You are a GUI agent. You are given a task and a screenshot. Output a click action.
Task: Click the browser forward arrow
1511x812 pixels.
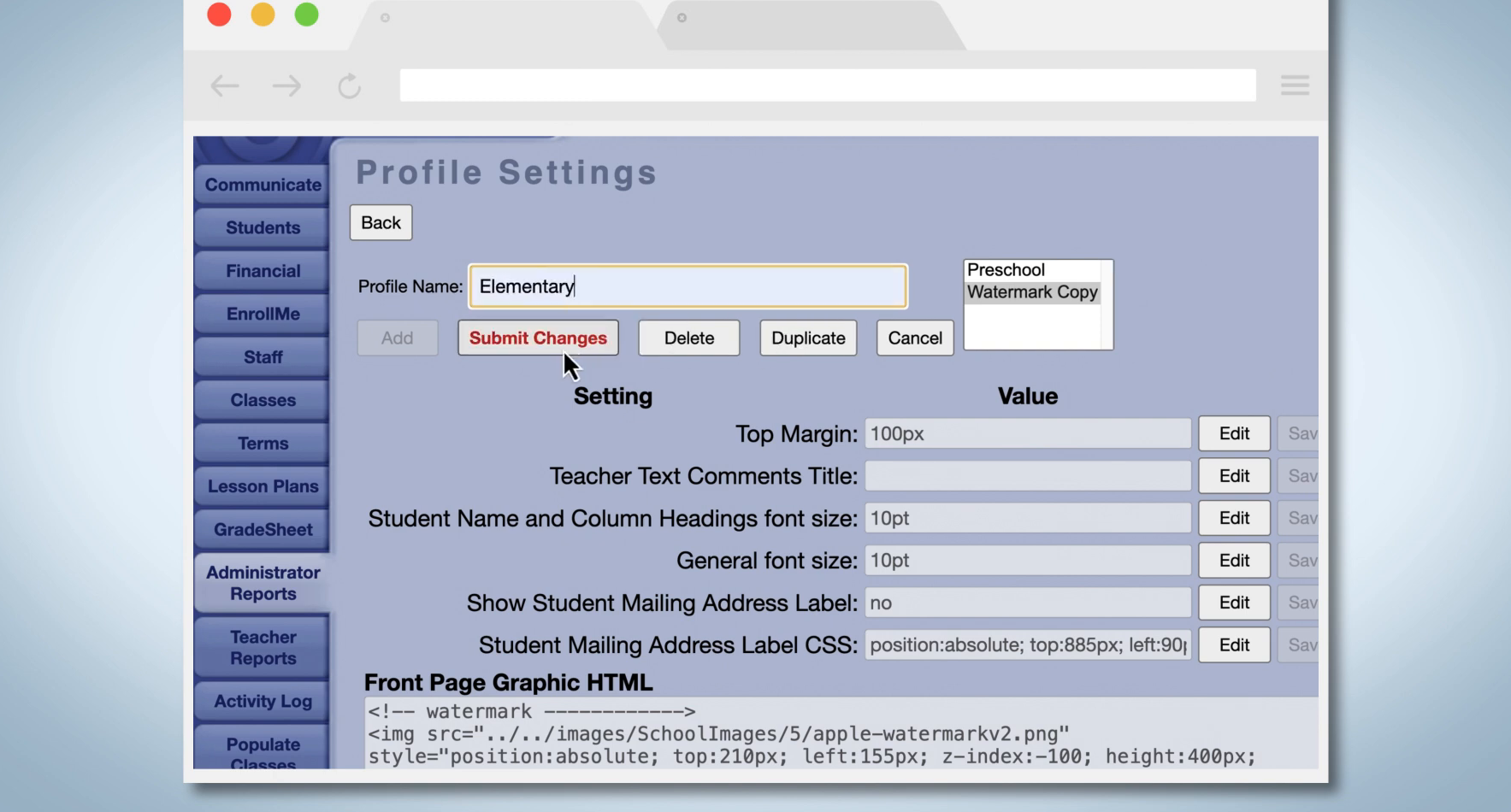pyautogui.click(x=286, y=85)
